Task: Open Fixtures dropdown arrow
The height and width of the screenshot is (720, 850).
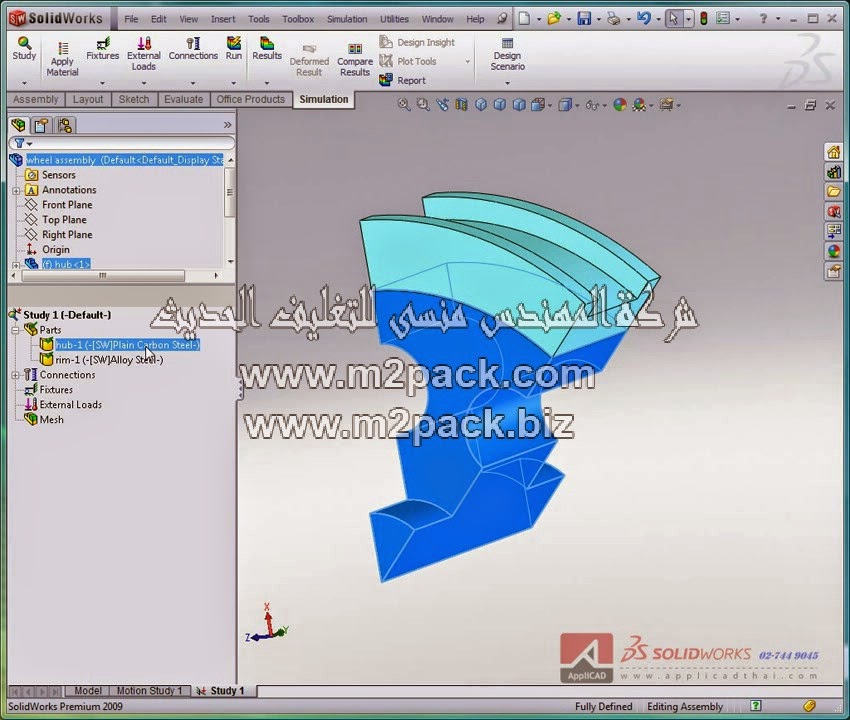Action: point(102,83)
